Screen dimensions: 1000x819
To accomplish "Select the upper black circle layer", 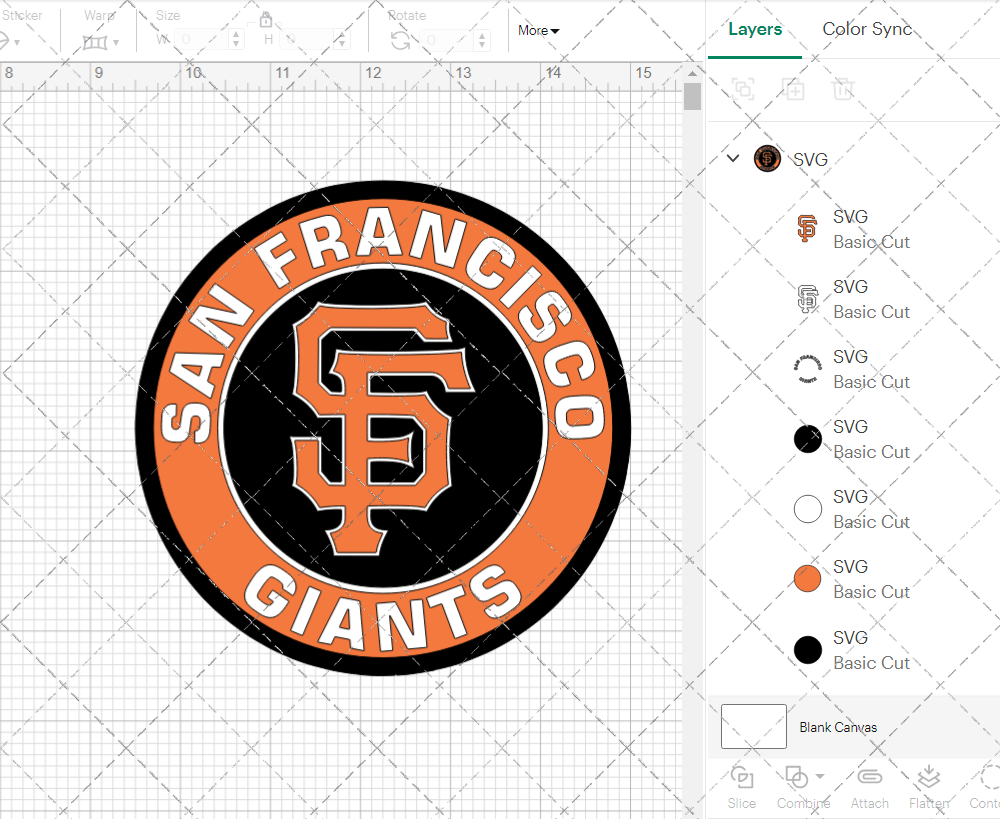I will 807,439.
